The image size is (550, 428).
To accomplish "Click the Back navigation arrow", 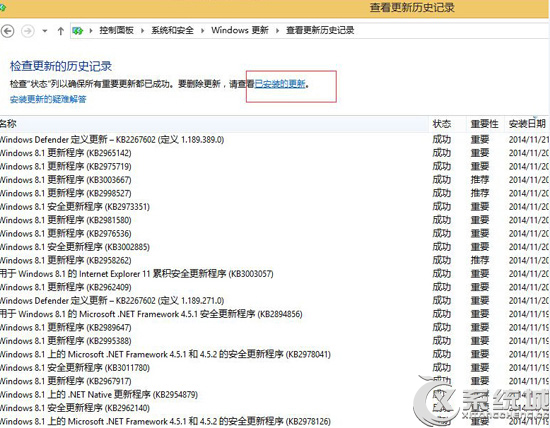I will click(7, 31).
